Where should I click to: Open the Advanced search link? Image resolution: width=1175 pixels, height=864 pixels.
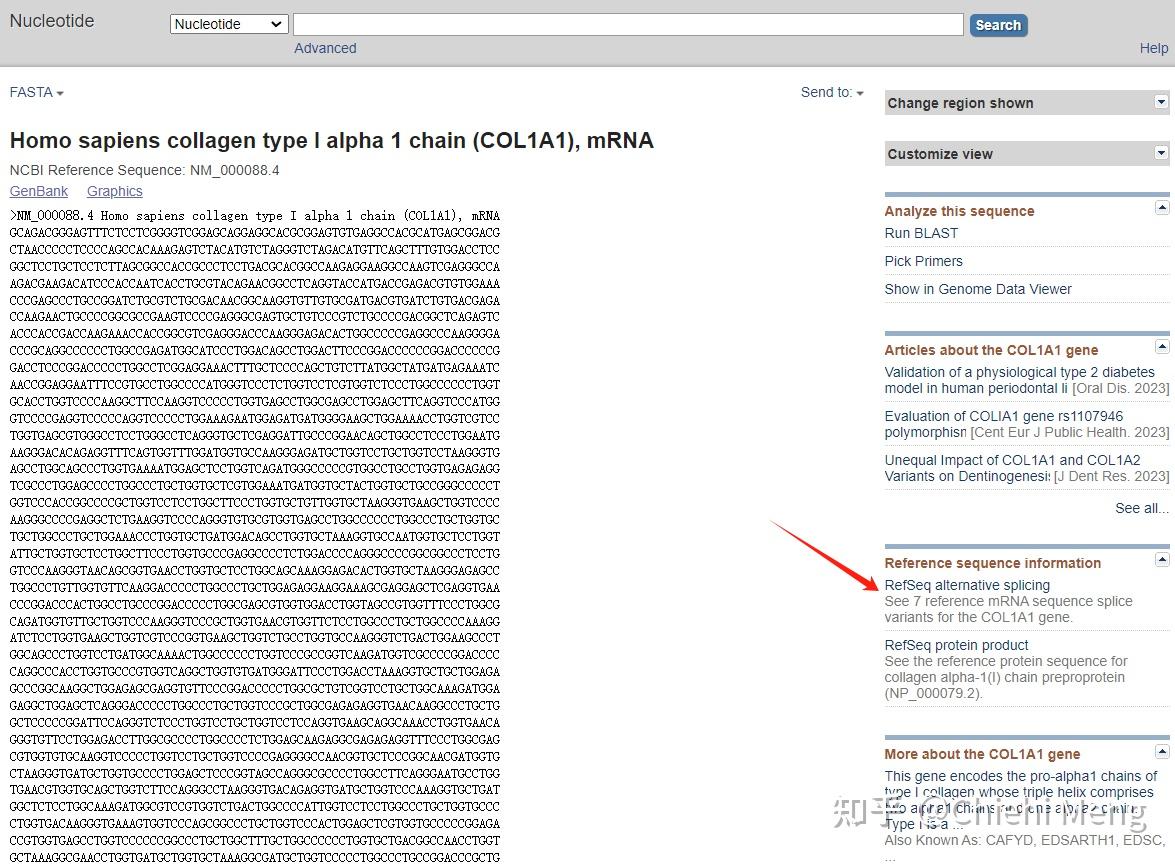(325, 48)
